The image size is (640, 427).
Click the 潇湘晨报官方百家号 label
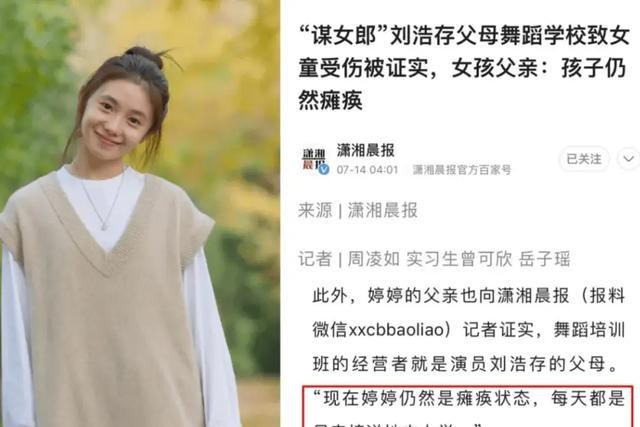click(x=462, y=170)
